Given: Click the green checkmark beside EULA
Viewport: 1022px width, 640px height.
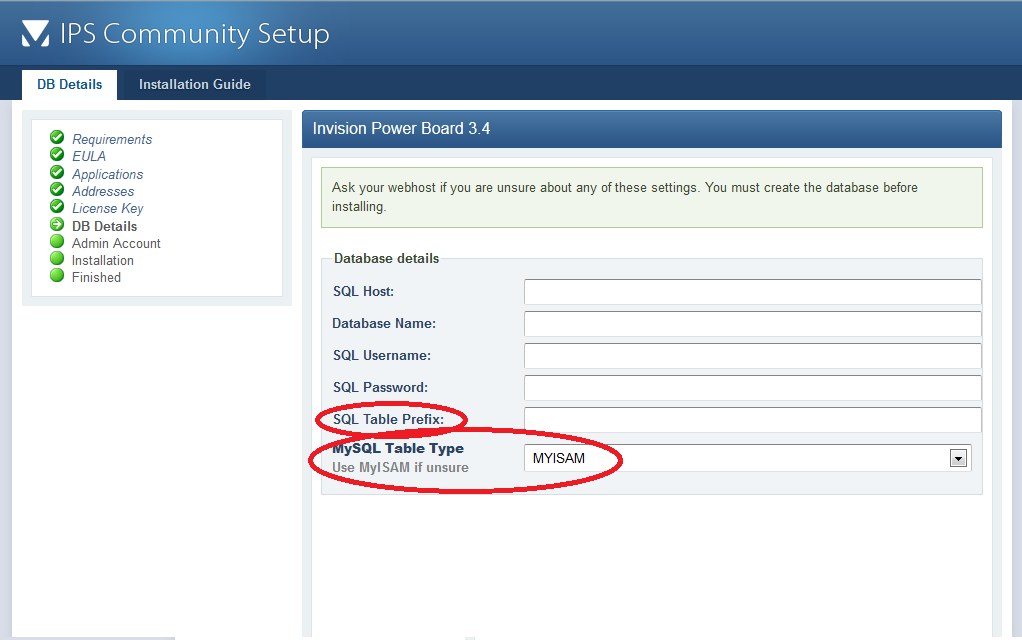Looking at the screenshot, I should pos(57,154).
